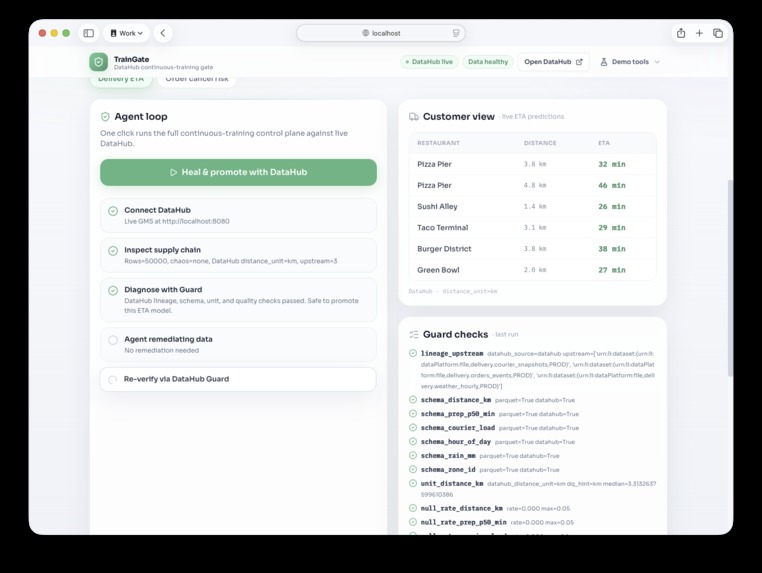This screenshot has width=762, height=573.
Task: Click the localhost address bar
Action: tap(381, 33)
